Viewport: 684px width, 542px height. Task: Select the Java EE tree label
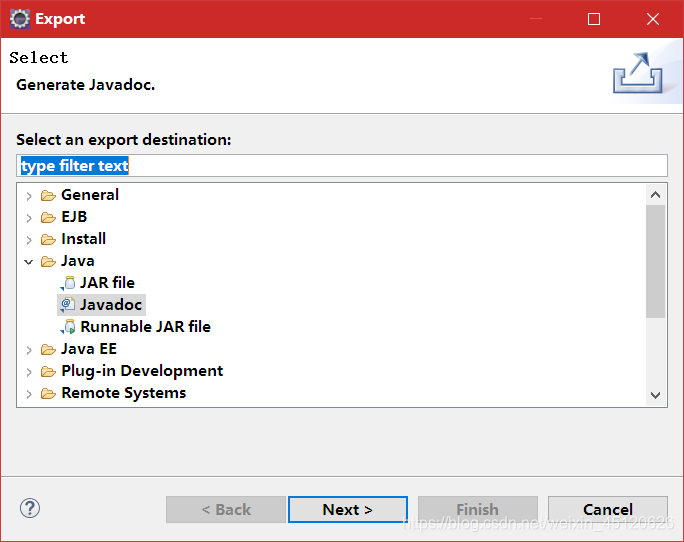[89, 349]
